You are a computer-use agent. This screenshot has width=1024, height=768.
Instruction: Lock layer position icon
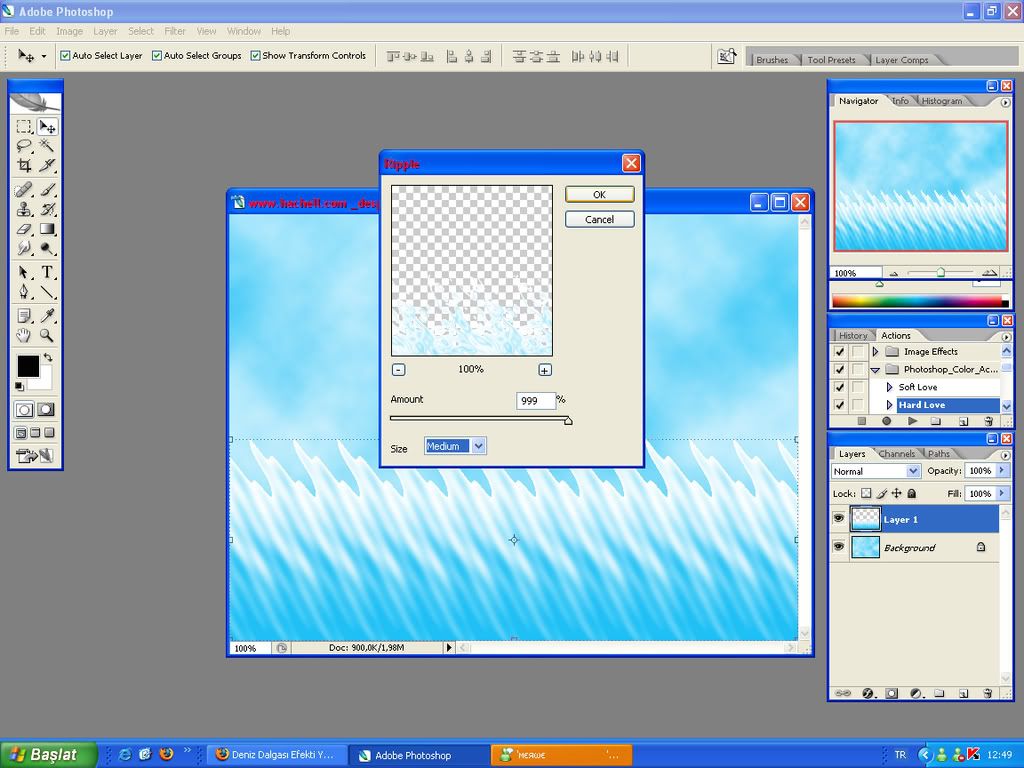(x=897, y=494)
